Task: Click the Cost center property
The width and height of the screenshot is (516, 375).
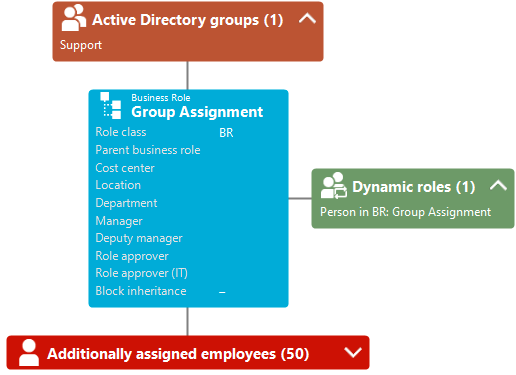Action: (x=125, y=168)
